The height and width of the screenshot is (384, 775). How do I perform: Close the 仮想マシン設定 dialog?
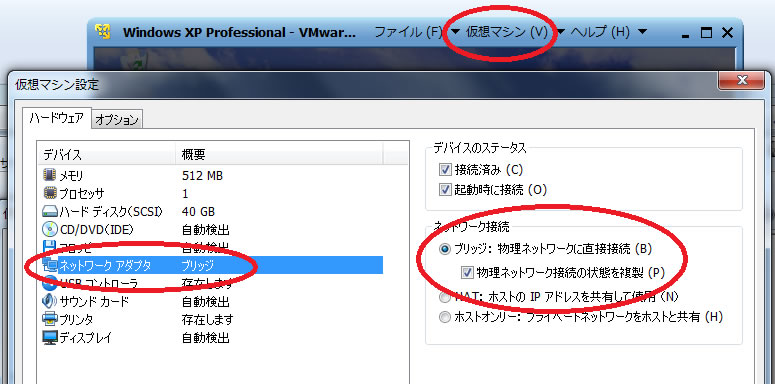click(741, 80)
